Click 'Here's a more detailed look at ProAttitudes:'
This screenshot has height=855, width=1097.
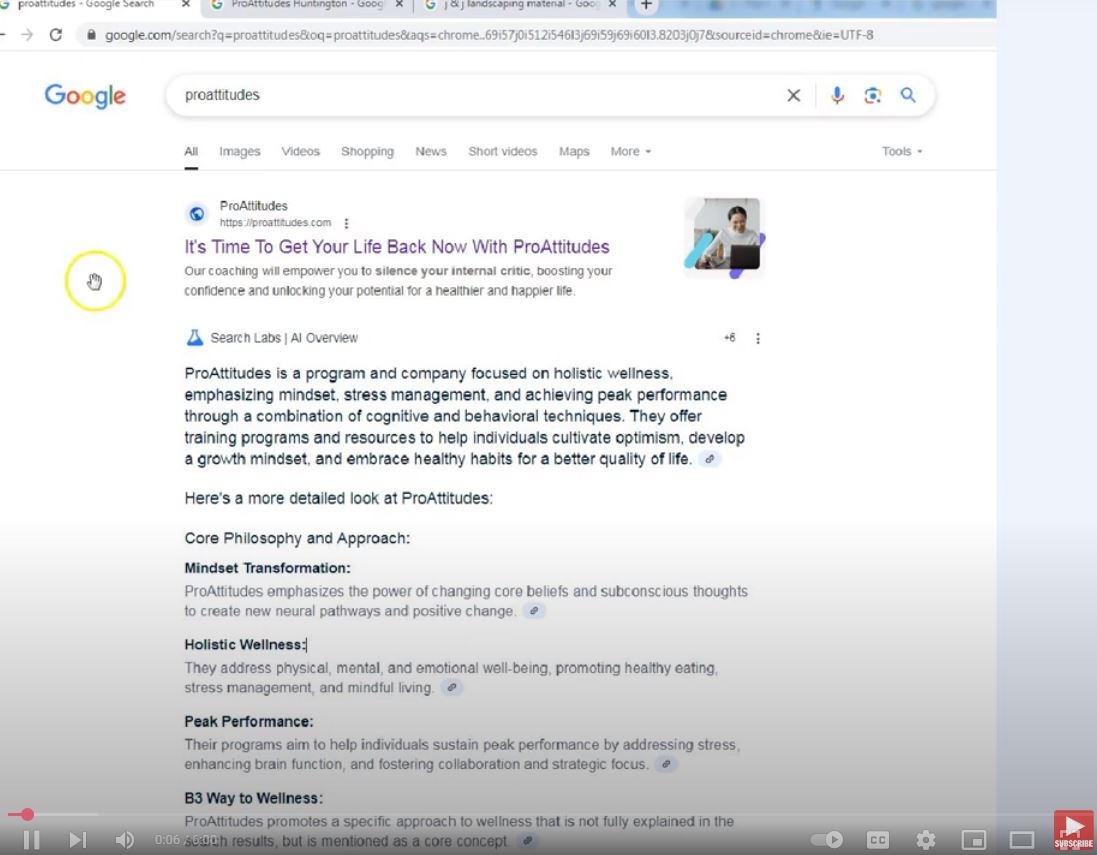[x=339, y=499]
